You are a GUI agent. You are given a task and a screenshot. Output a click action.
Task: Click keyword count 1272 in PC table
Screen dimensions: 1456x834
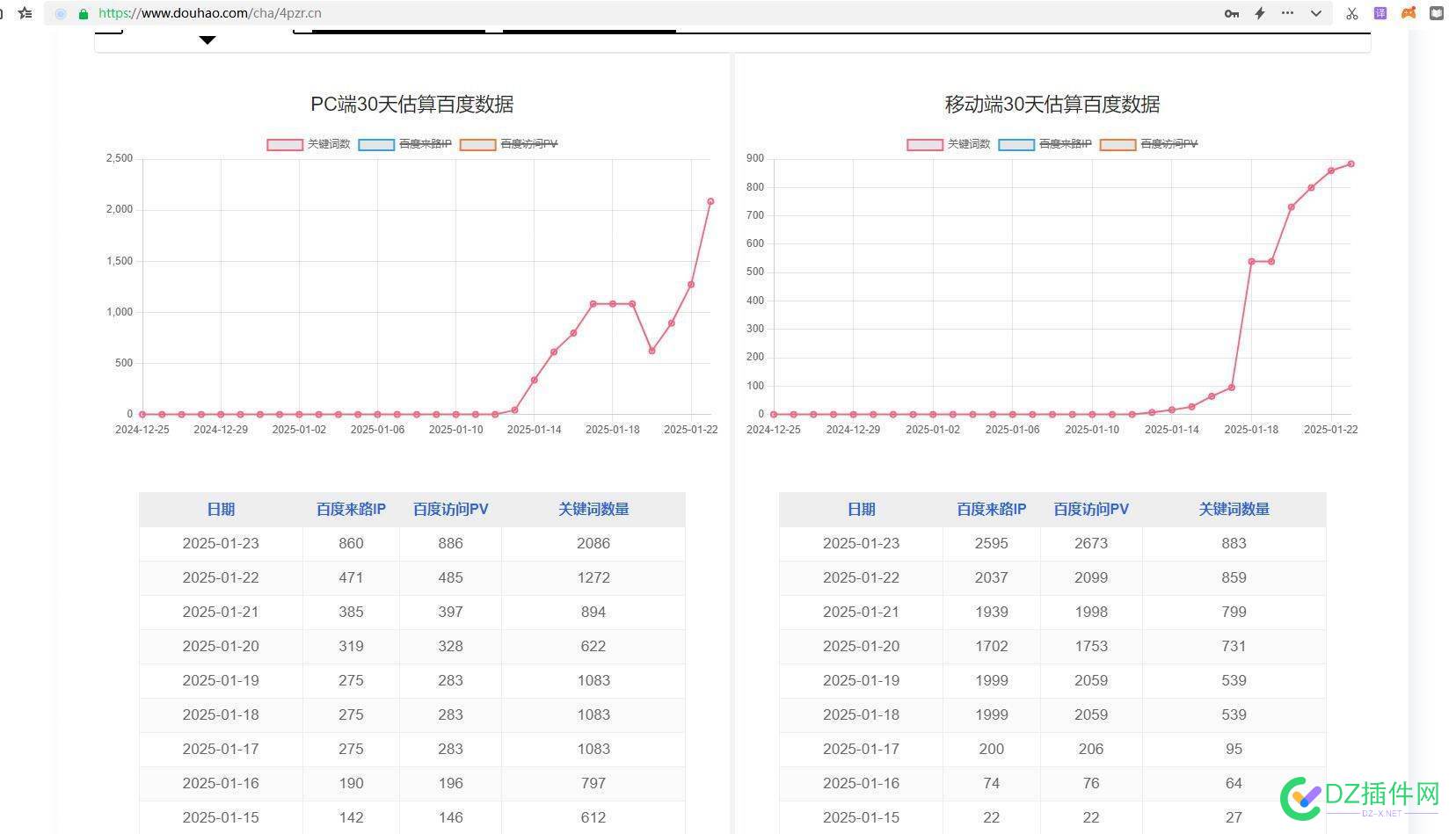[593, 577]
